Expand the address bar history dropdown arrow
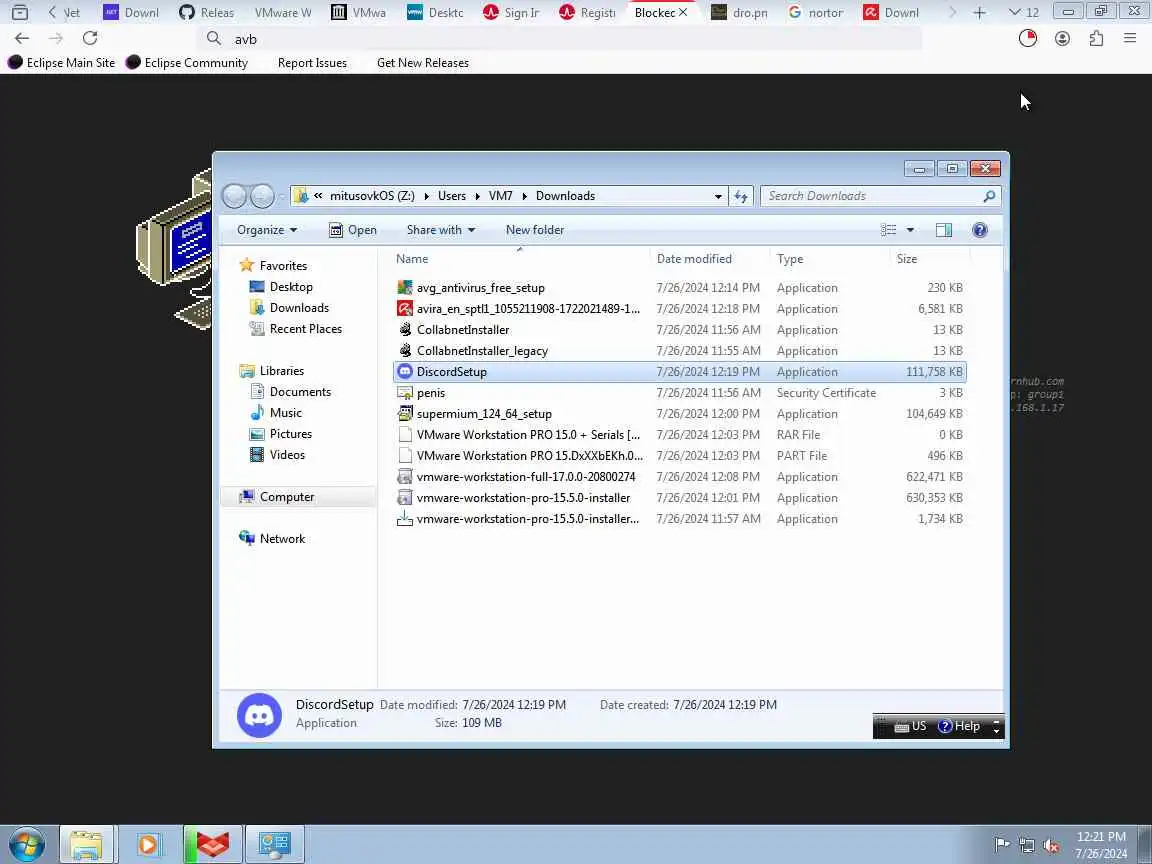Image resolution: width=1152 pixels, height=864 pixels. [718, 196]
